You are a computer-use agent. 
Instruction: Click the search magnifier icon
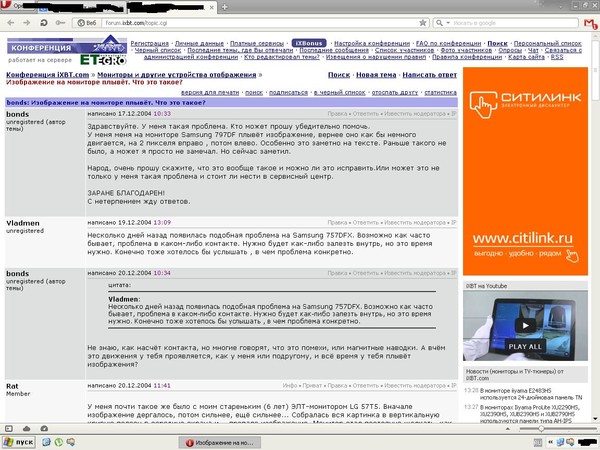coord(440,23)
